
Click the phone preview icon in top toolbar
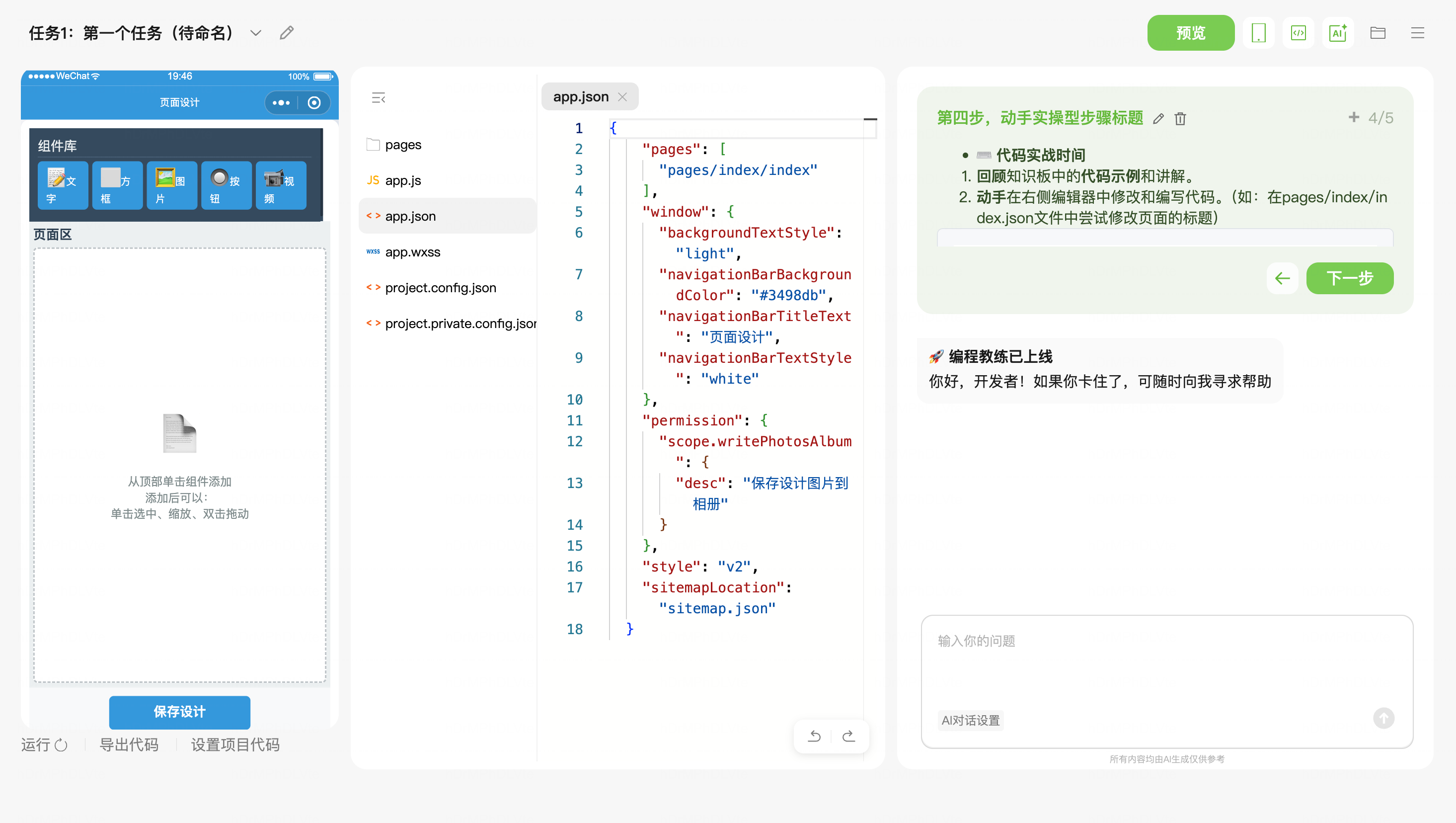pyautogui.click(x=1258, y=33)
